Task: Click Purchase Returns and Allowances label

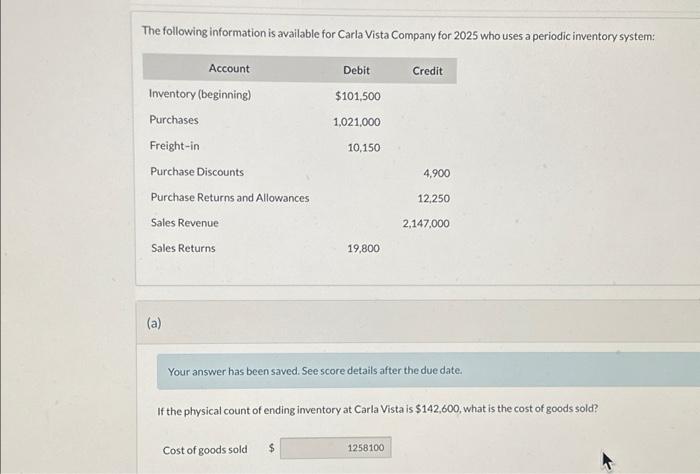Action: tap(230, 197)
